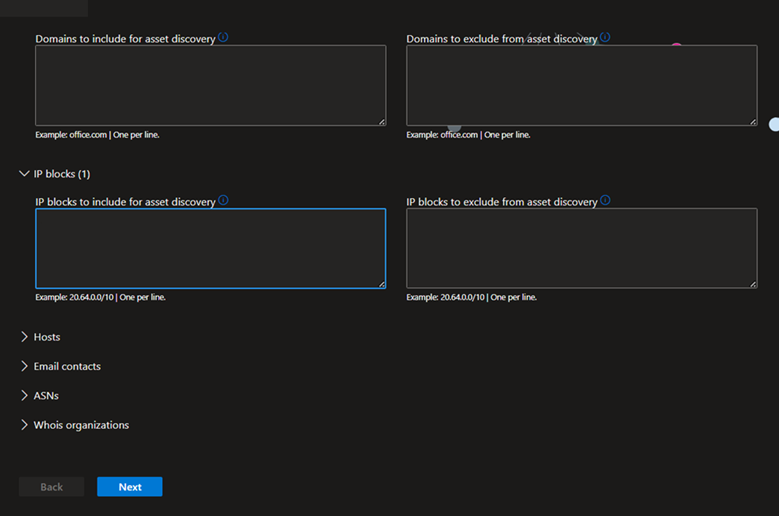The height and width of the screenshot is (516, 779).
Task: Click resize grip of Domains to include box
Action: point(382,122)
